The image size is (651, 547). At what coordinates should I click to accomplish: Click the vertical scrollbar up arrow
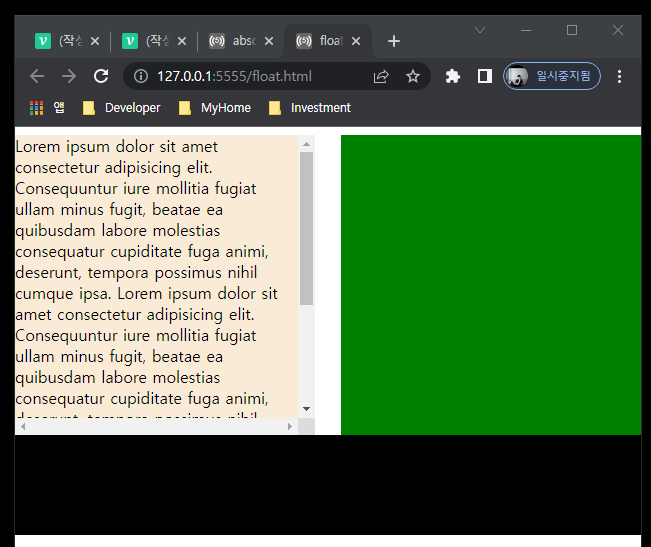306,144
